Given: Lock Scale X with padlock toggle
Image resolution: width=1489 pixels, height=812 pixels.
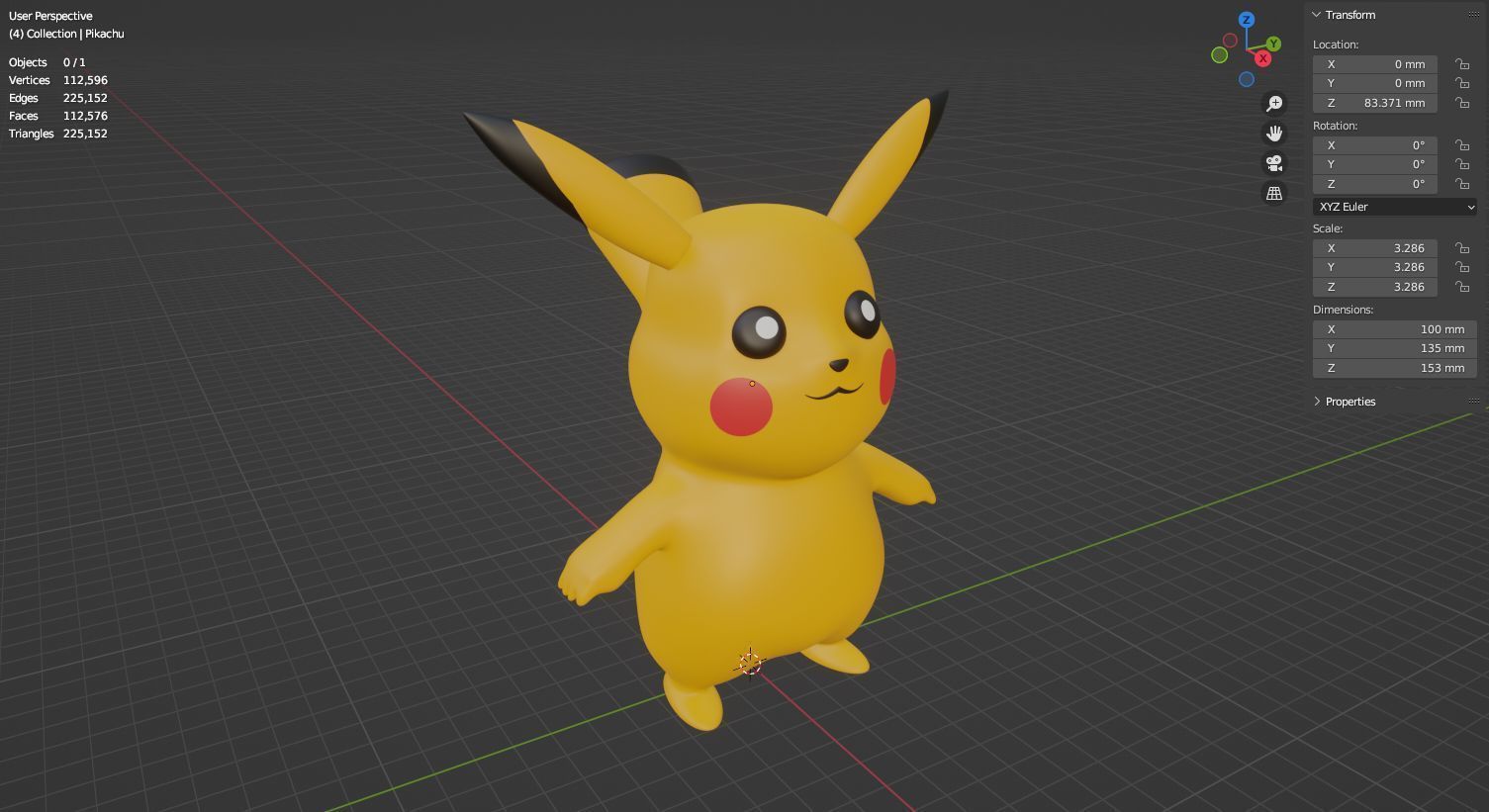Looking at the screenshot, I should [x=1462, y=248].
